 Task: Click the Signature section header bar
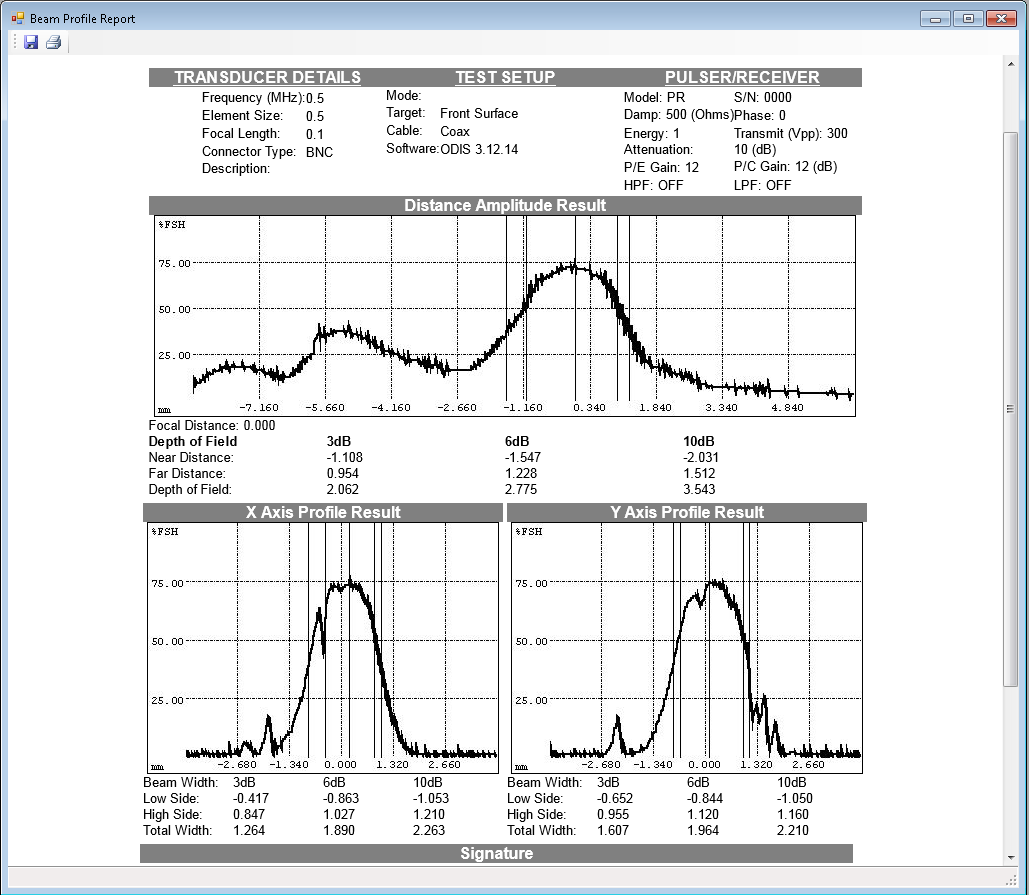coord(496,853)
